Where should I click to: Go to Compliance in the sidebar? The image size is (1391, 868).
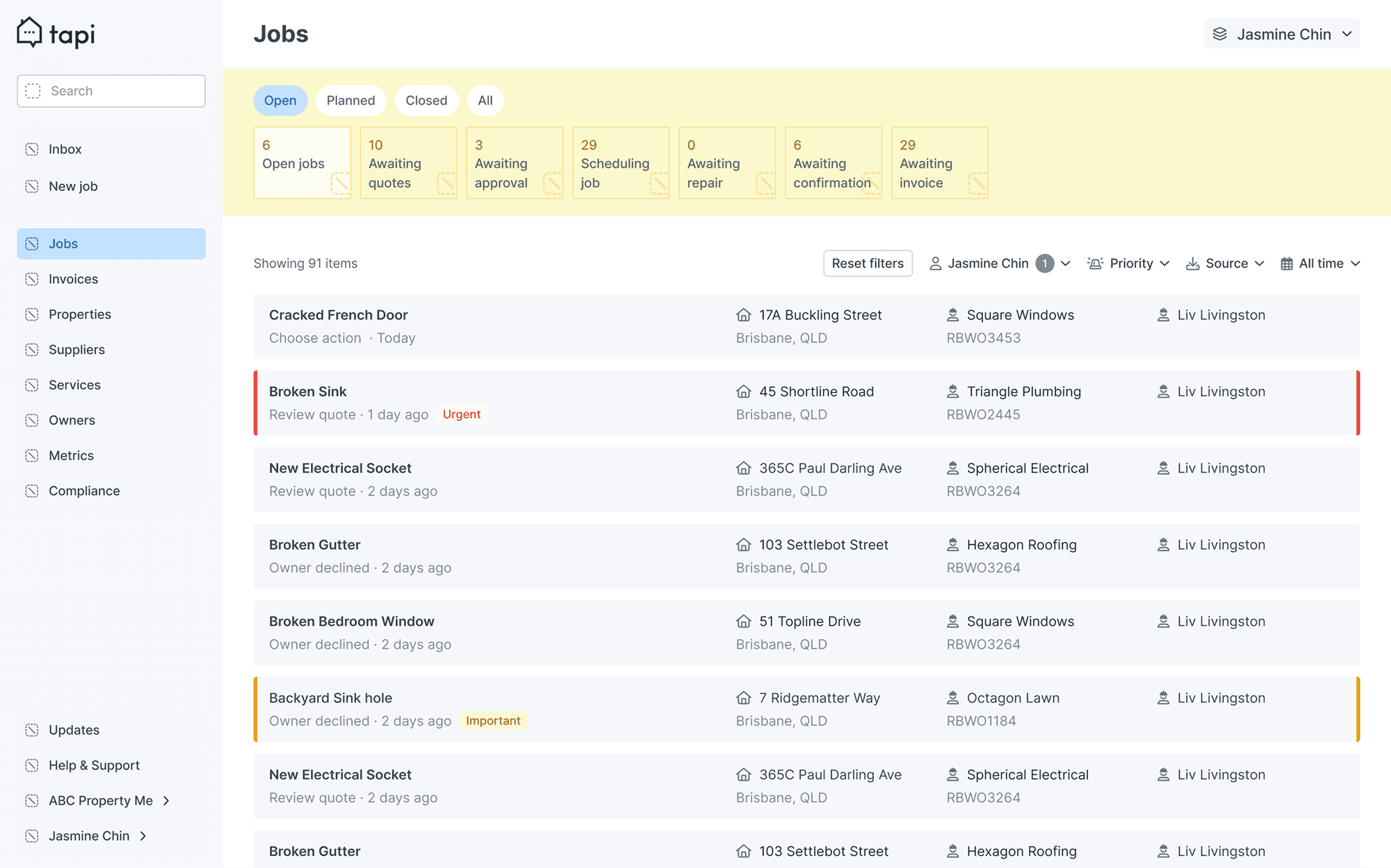tap(84, 491)
